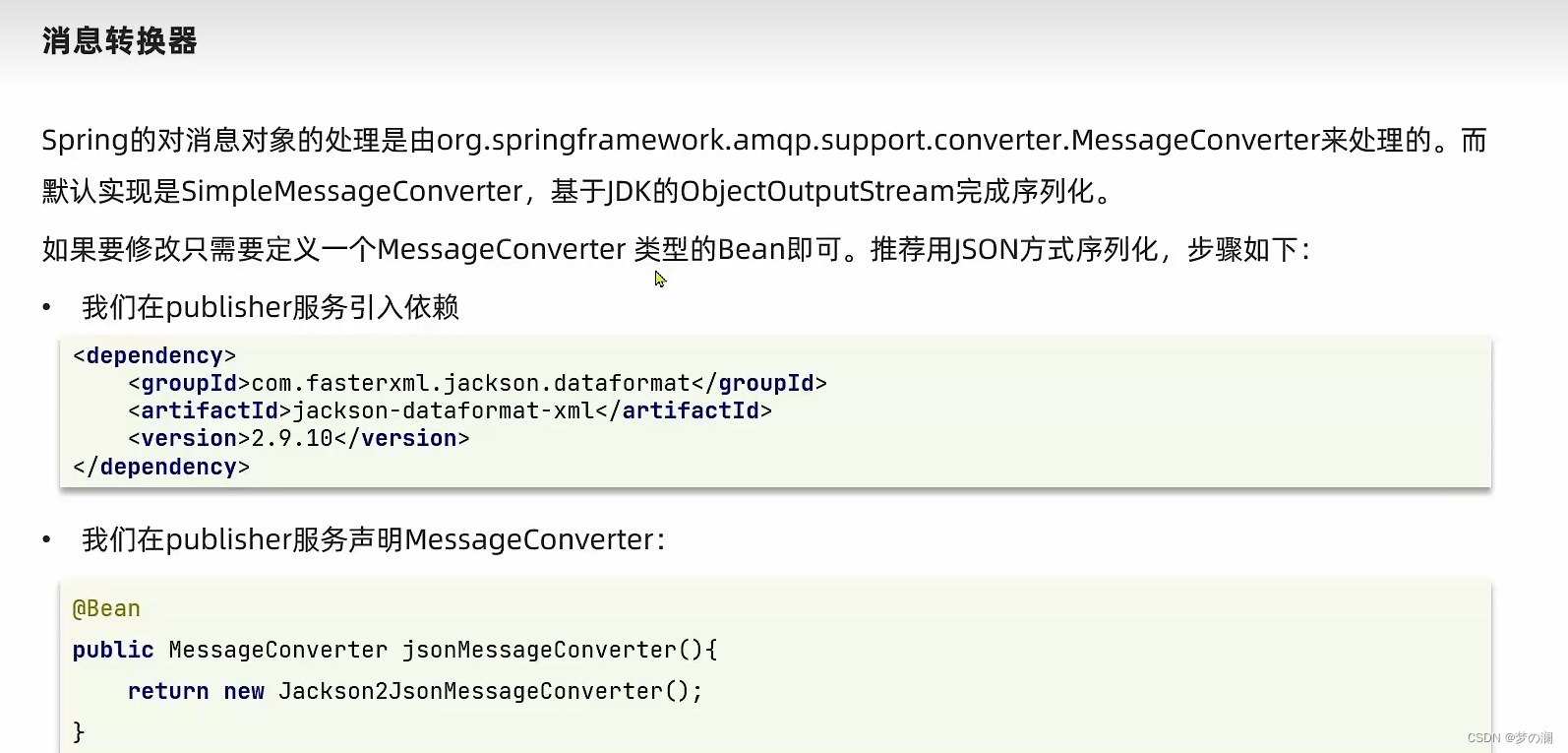Click the jsonMessageConverter method name

[x=539, y=650]
